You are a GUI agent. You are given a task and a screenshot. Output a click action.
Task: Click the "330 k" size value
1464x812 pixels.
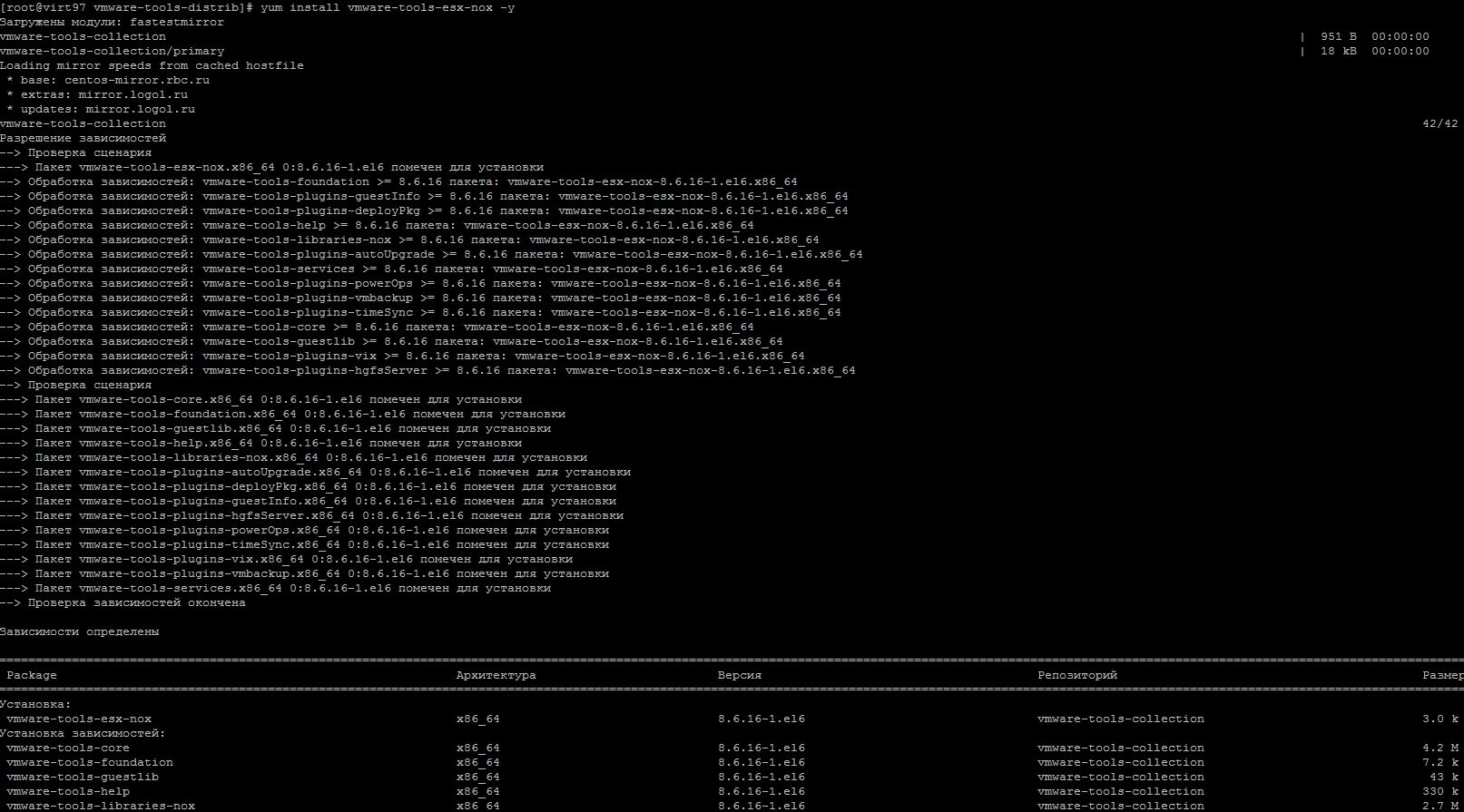click(1440, 791)
